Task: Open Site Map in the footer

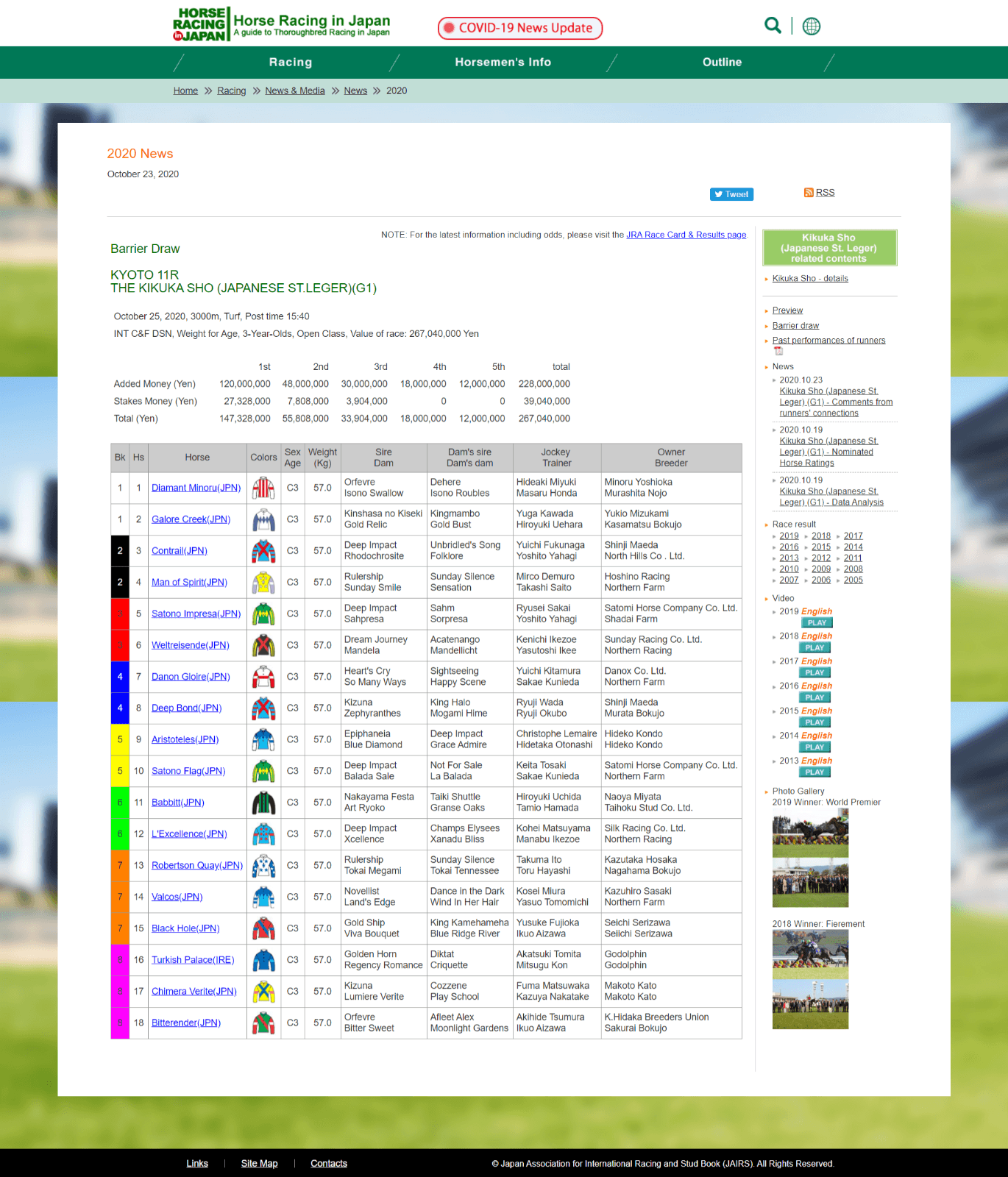Action: pyautogui.click(x=259, y=1164)
